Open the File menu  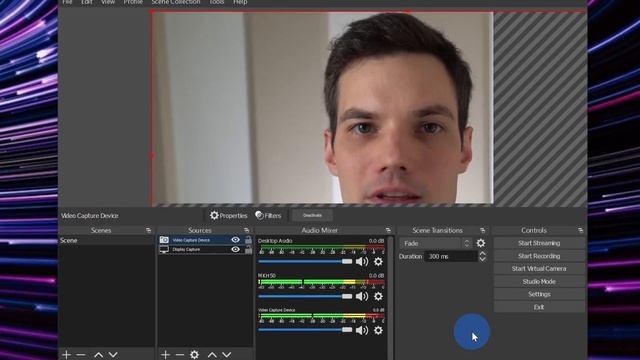point(67,2)
